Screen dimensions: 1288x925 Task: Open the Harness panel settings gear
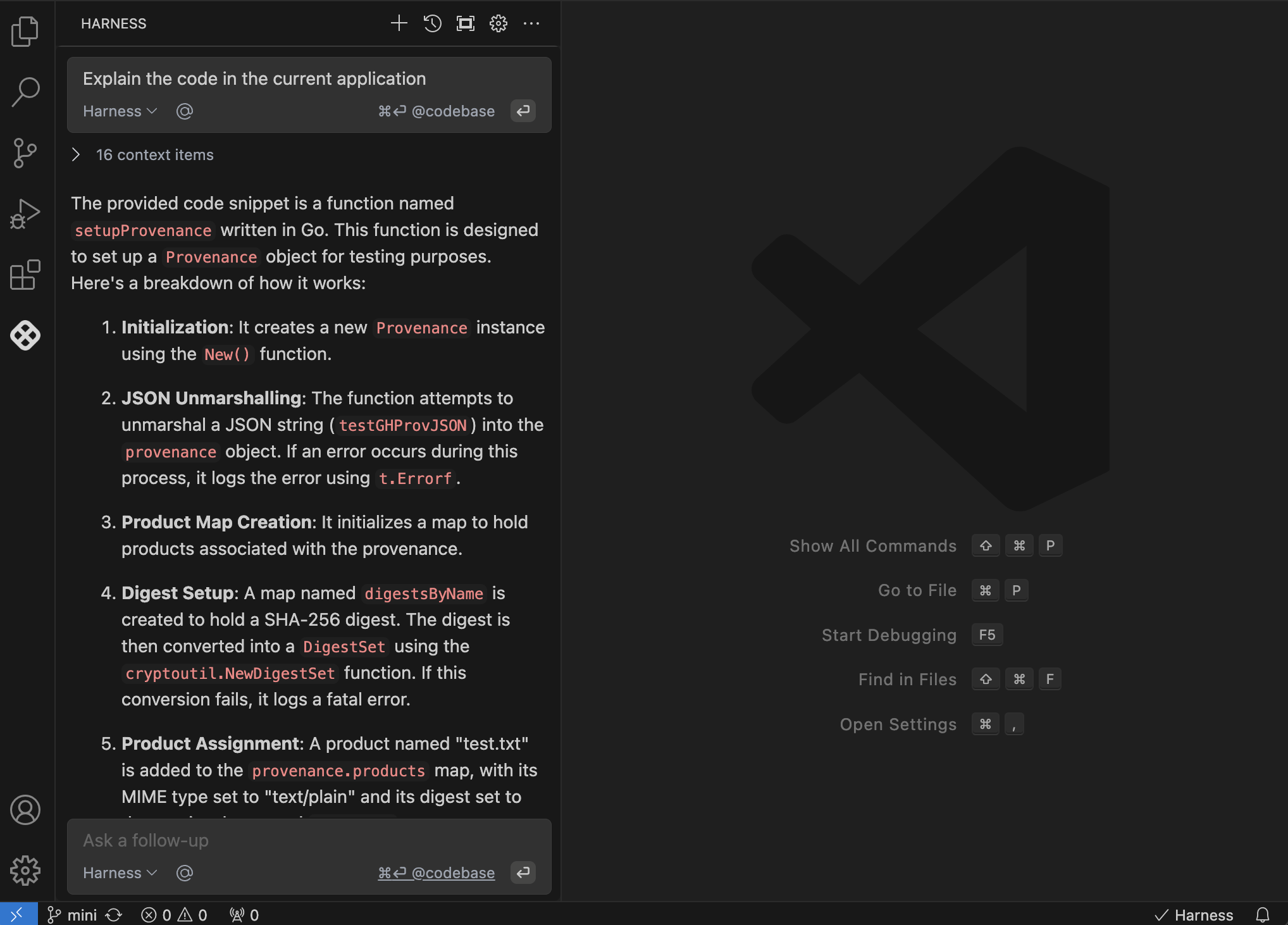(x=498, y=23)
